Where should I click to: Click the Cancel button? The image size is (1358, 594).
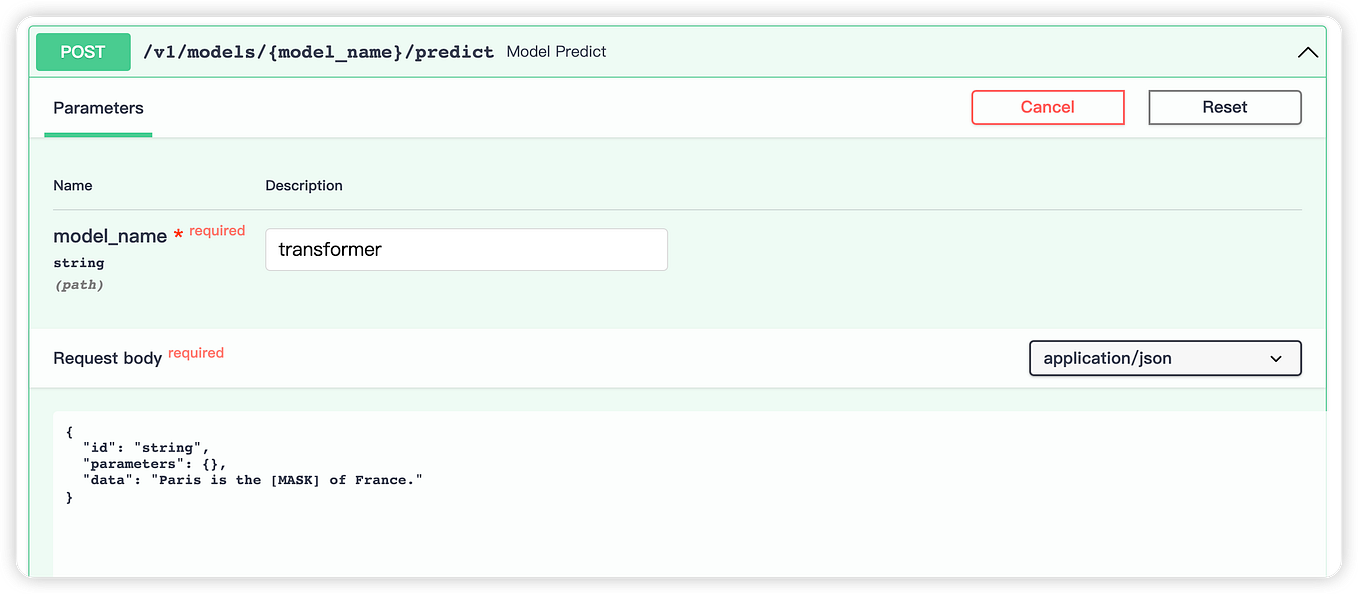1048,107
